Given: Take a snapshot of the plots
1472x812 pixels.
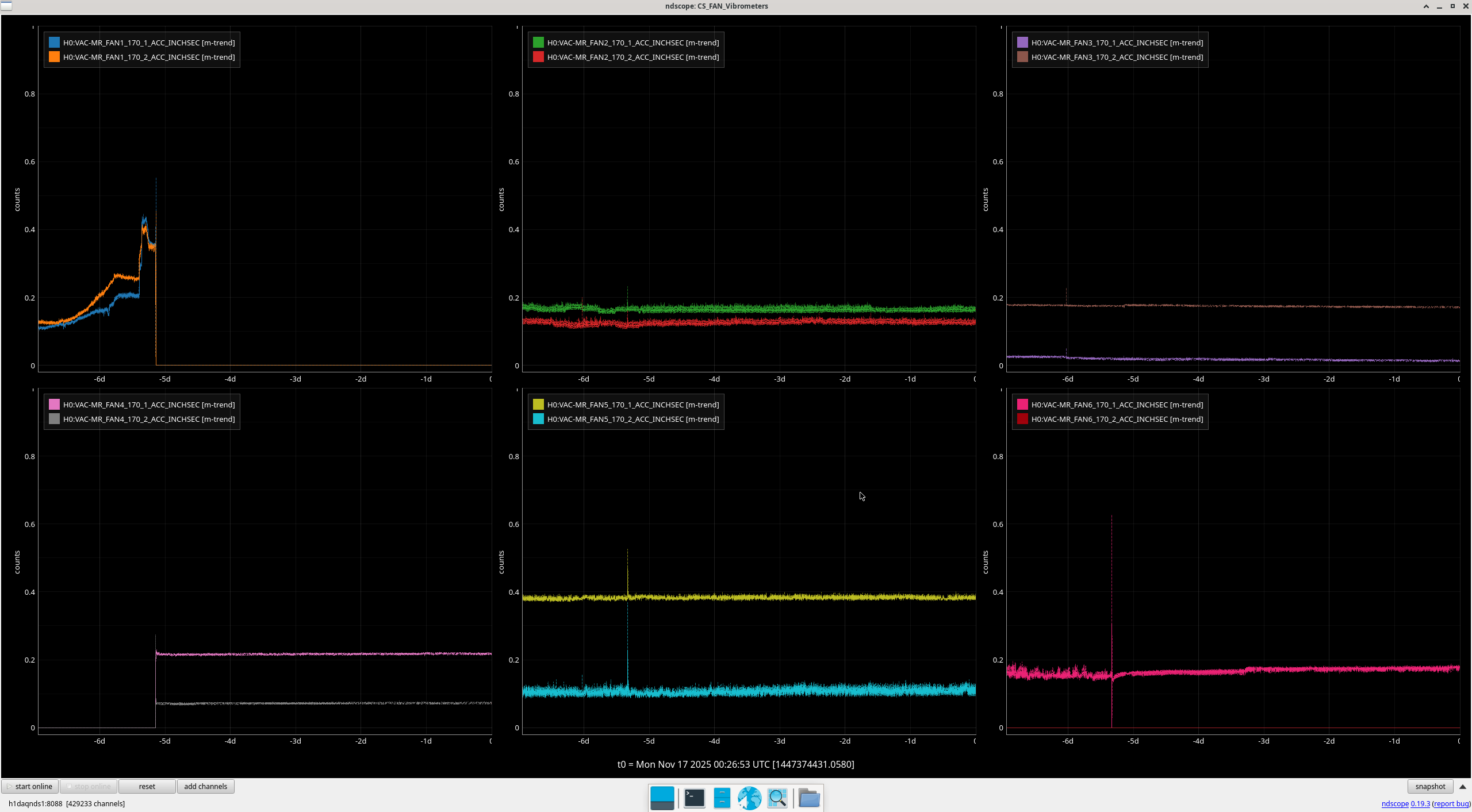Looking at the screenshot, I should (1430, 787).
